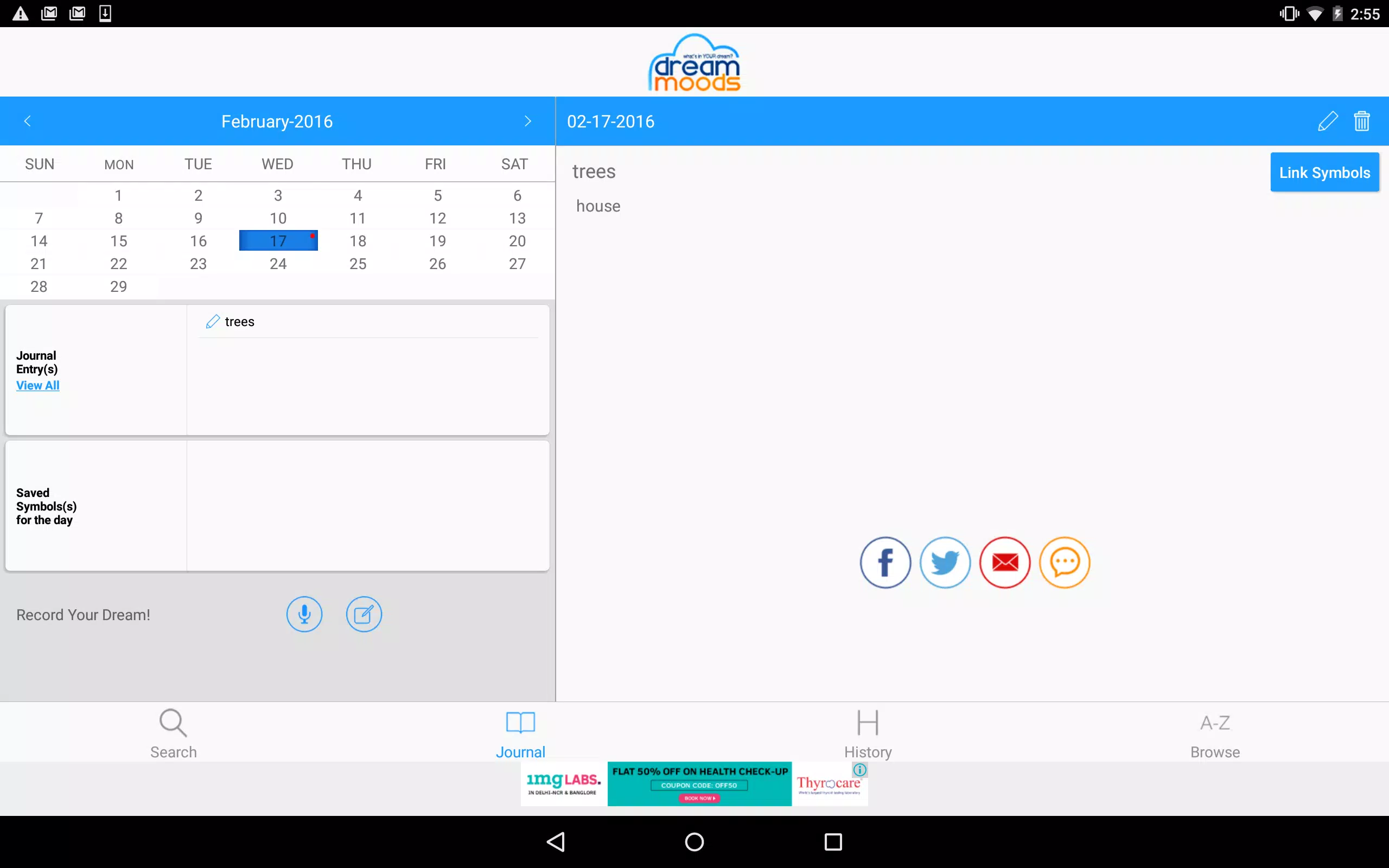1389x868 pixels.
Task: Open the A-Z Browse tab
Action: [x=1215, y=733]
